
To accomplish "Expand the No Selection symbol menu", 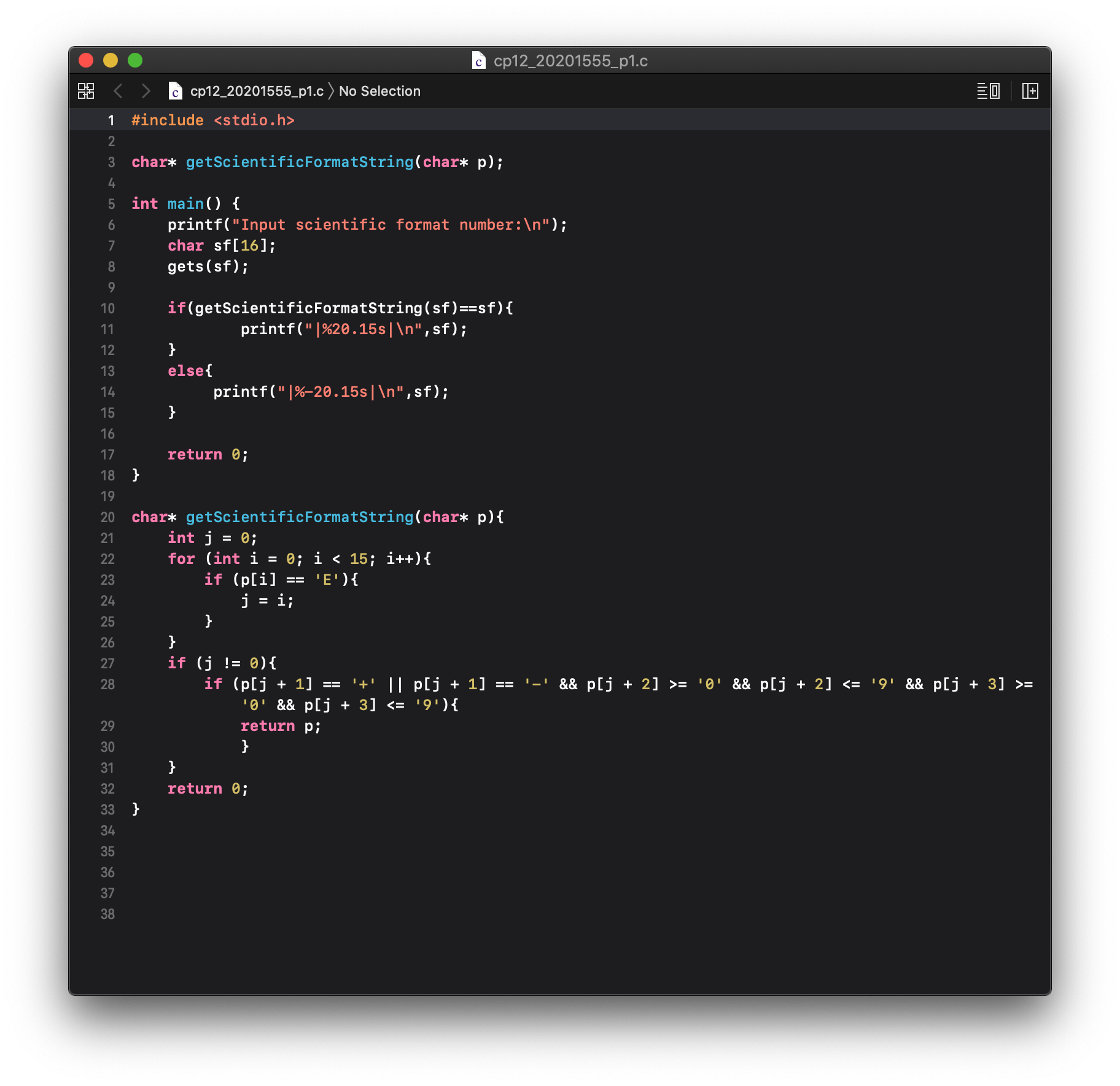I will tap(379, 91).
